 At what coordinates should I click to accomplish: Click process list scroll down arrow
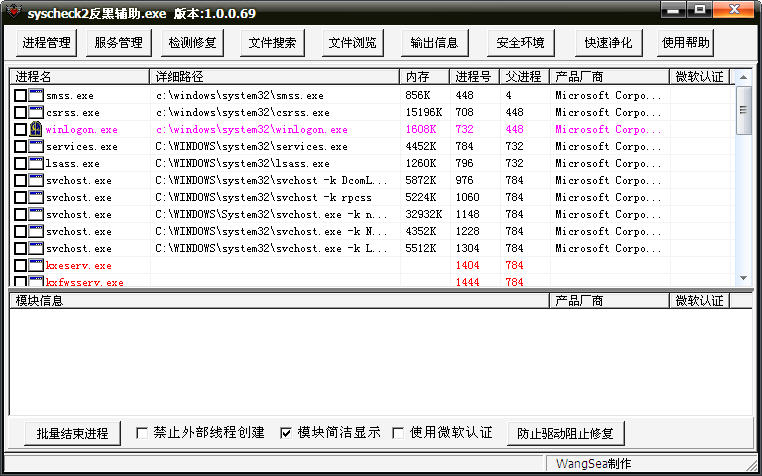click(744, 278)
